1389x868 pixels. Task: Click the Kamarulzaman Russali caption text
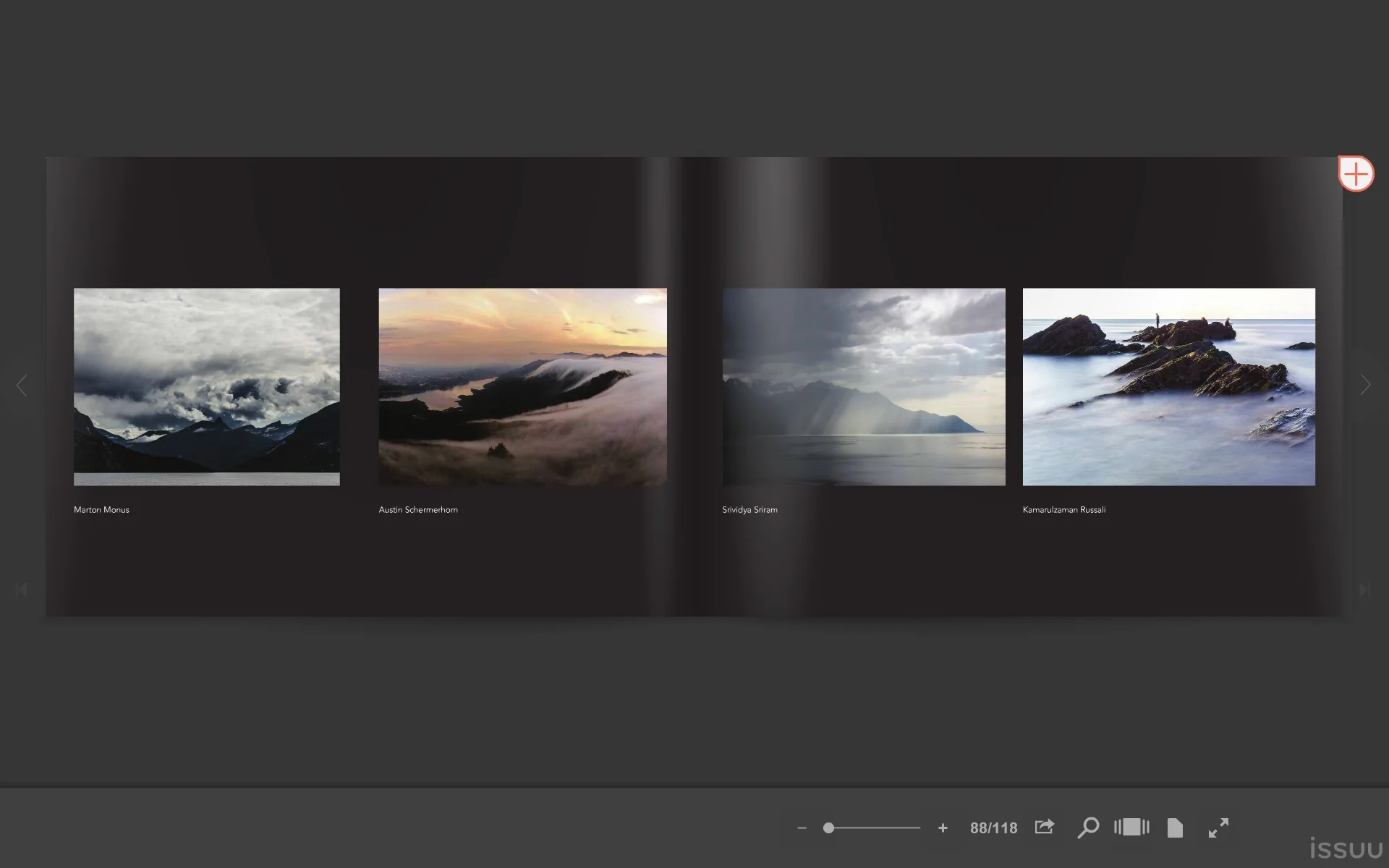[x=1063, y=510]
